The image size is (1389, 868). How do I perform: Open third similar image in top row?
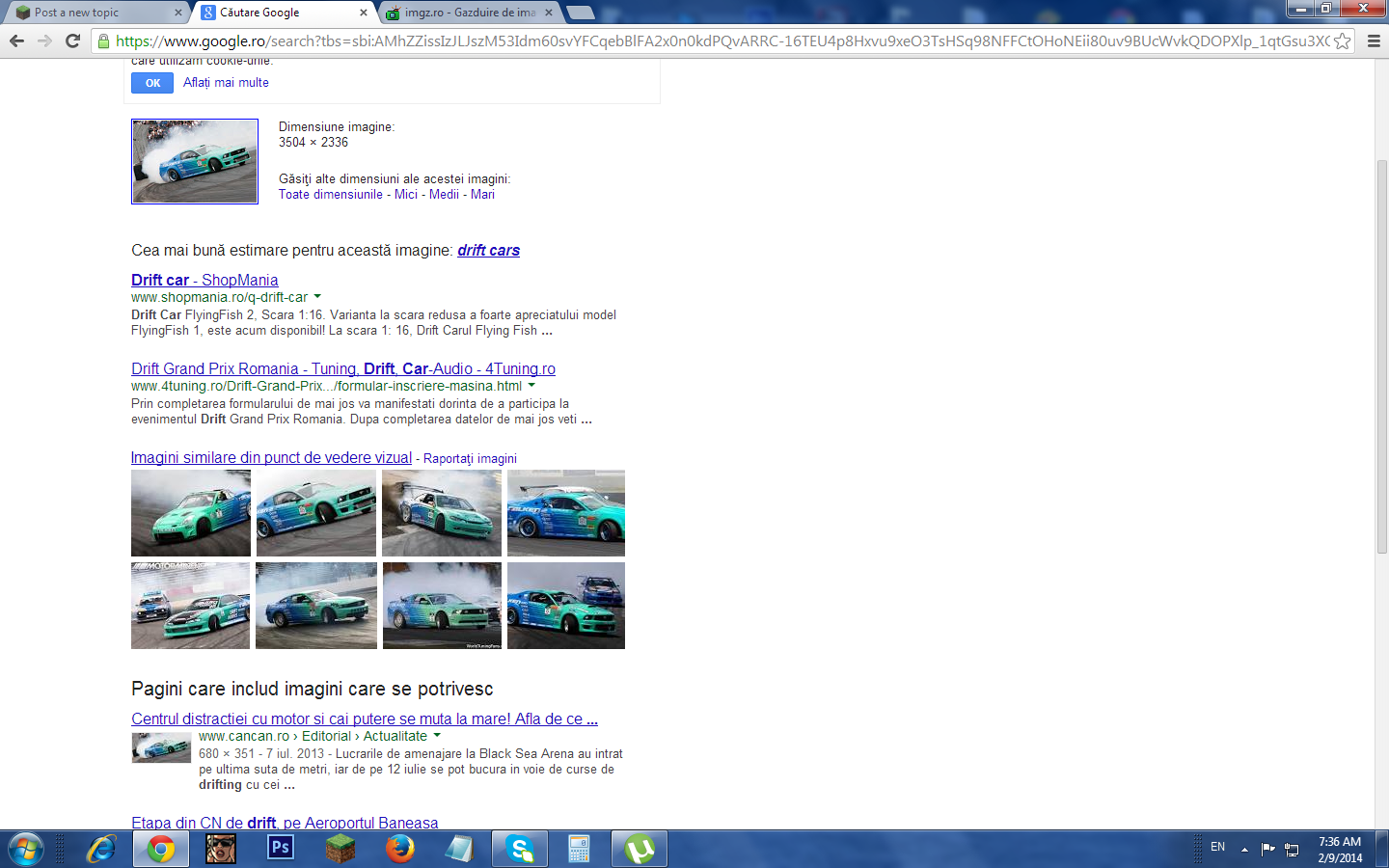(x=442, y=513)
